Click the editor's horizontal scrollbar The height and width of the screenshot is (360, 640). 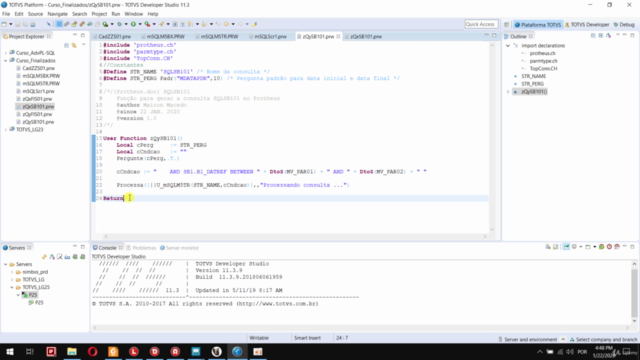(295, 236)
